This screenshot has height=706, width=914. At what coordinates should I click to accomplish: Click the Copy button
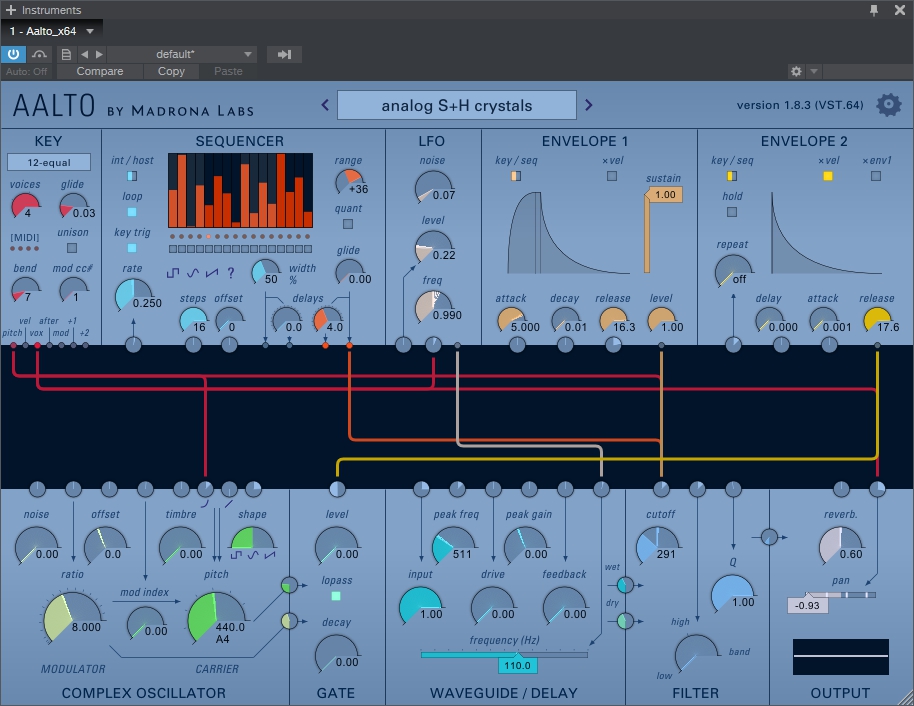tap(171, 71)
